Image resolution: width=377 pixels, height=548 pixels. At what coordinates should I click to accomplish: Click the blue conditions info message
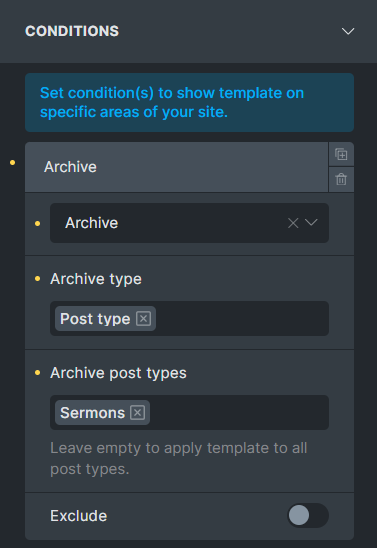click(189, 102)
